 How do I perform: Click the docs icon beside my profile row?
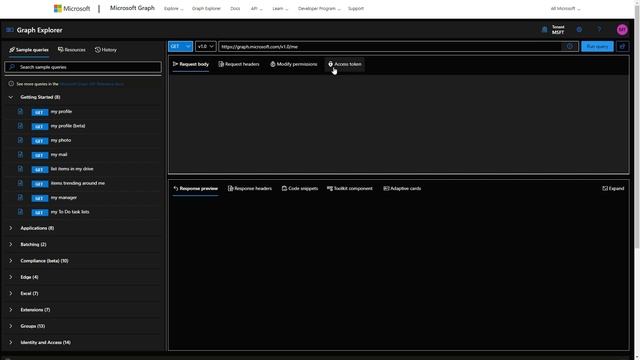coord(20,111)
